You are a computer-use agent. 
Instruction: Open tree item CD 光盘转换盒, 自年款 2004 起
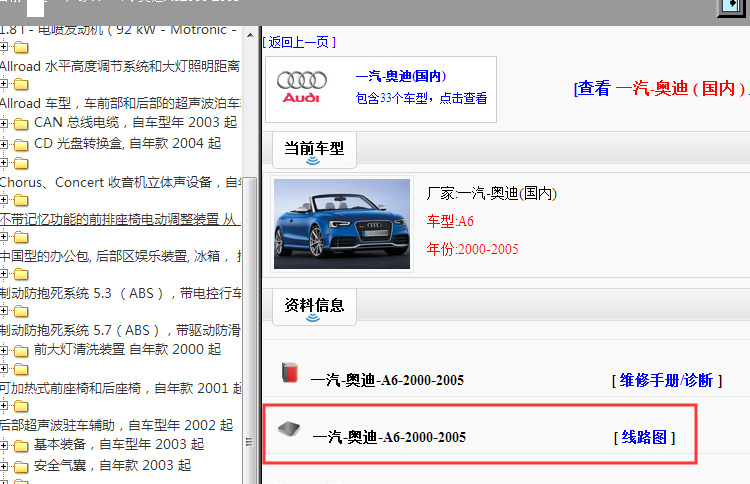coord(128,143)
